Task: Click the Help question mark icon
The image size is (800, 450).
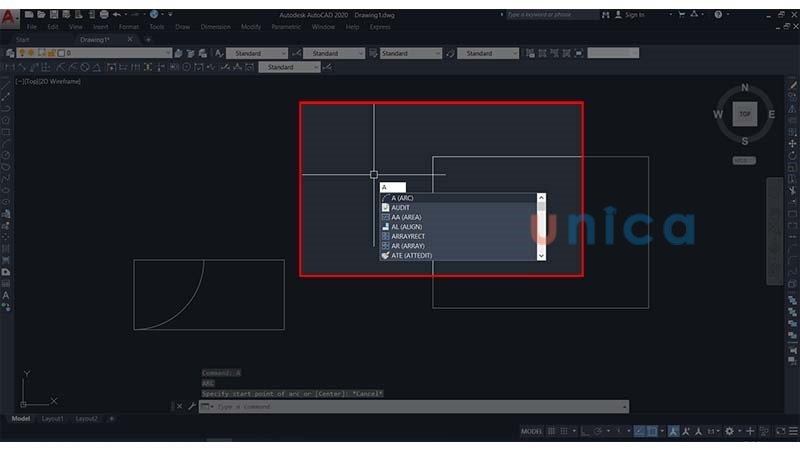Action: [x=715, y=14]
